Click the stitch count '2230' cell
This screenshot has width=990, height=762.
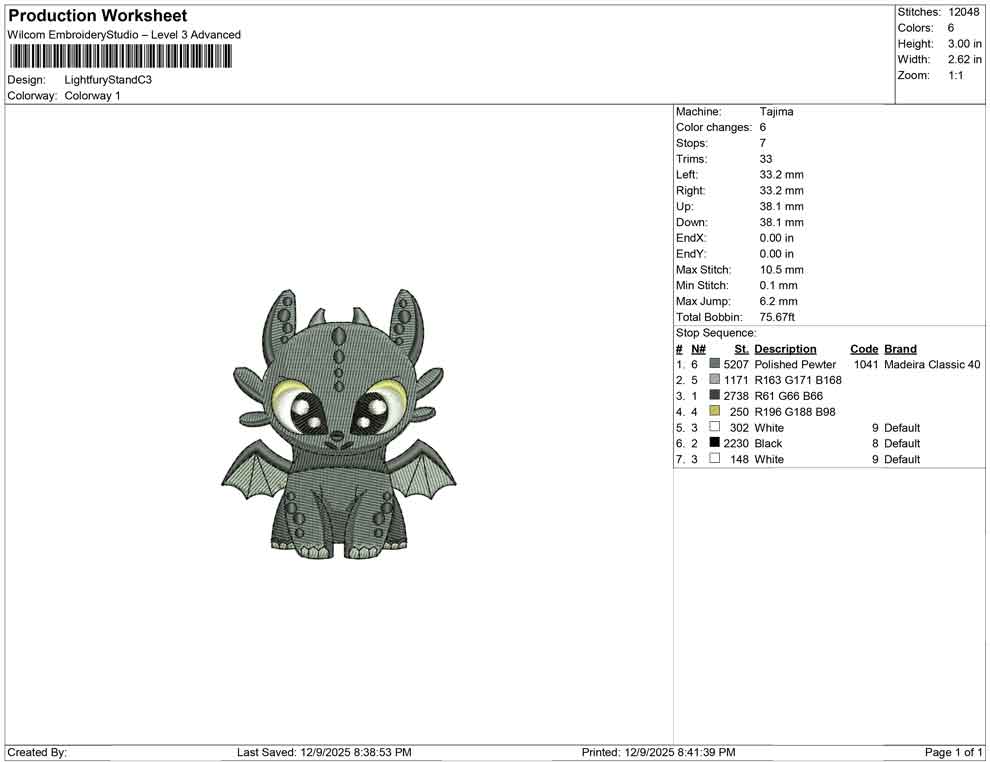tap(736, 443)
